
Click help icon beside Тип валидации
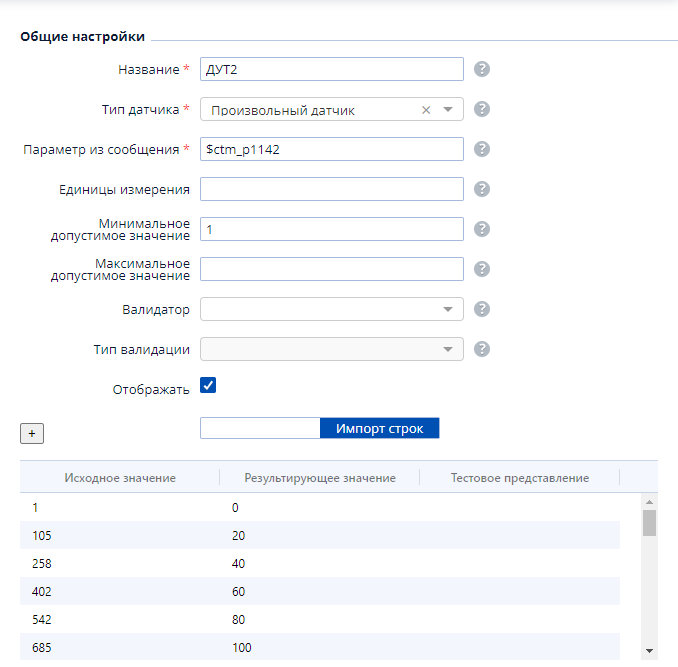pyautogui.click(x=482, y=349)
